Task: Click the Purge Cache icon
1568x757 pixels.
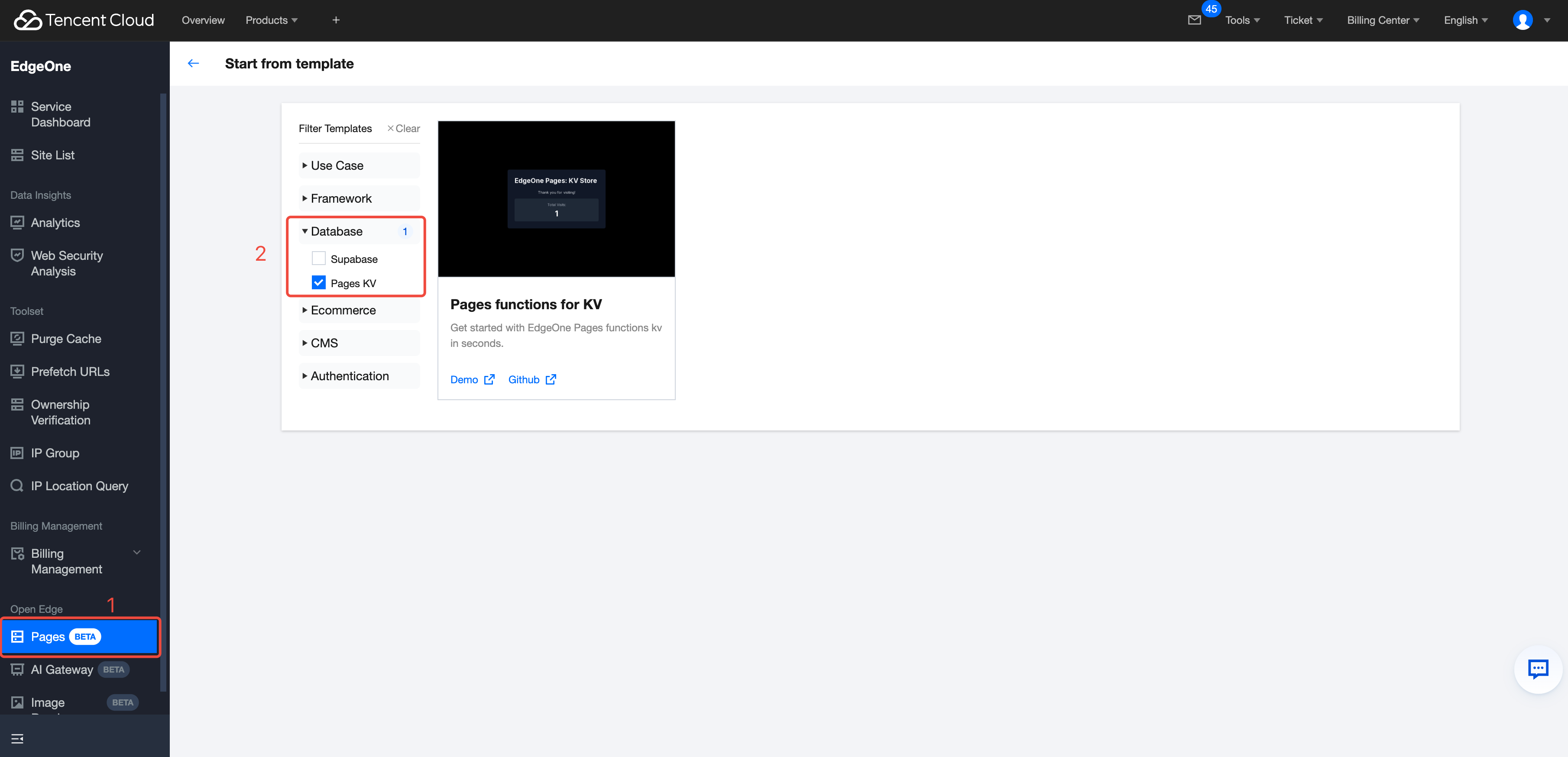Action: [17, 338]
